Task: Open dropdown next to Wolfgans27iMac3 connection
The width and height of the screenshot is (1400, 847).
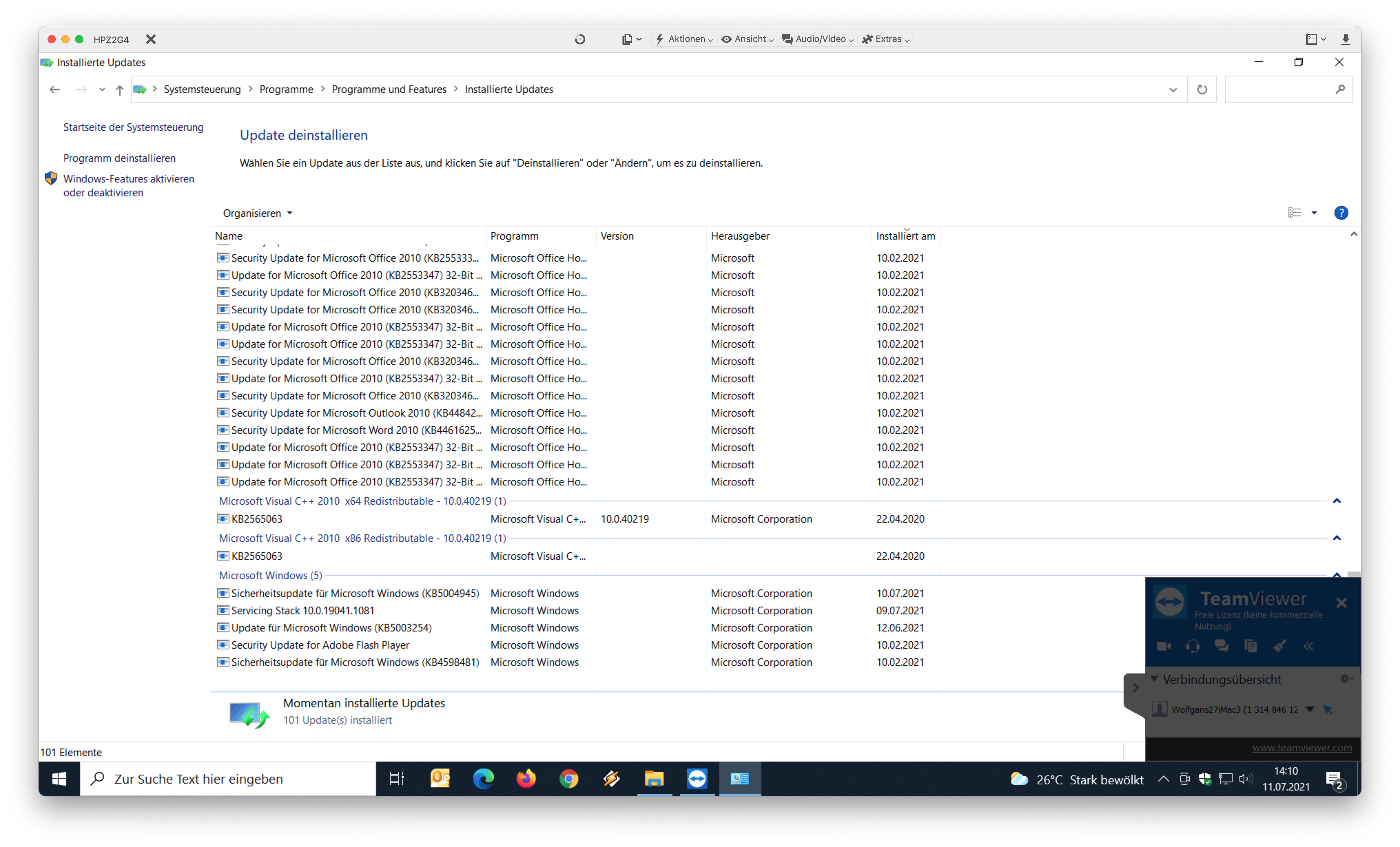Action: pos(1310,710)
